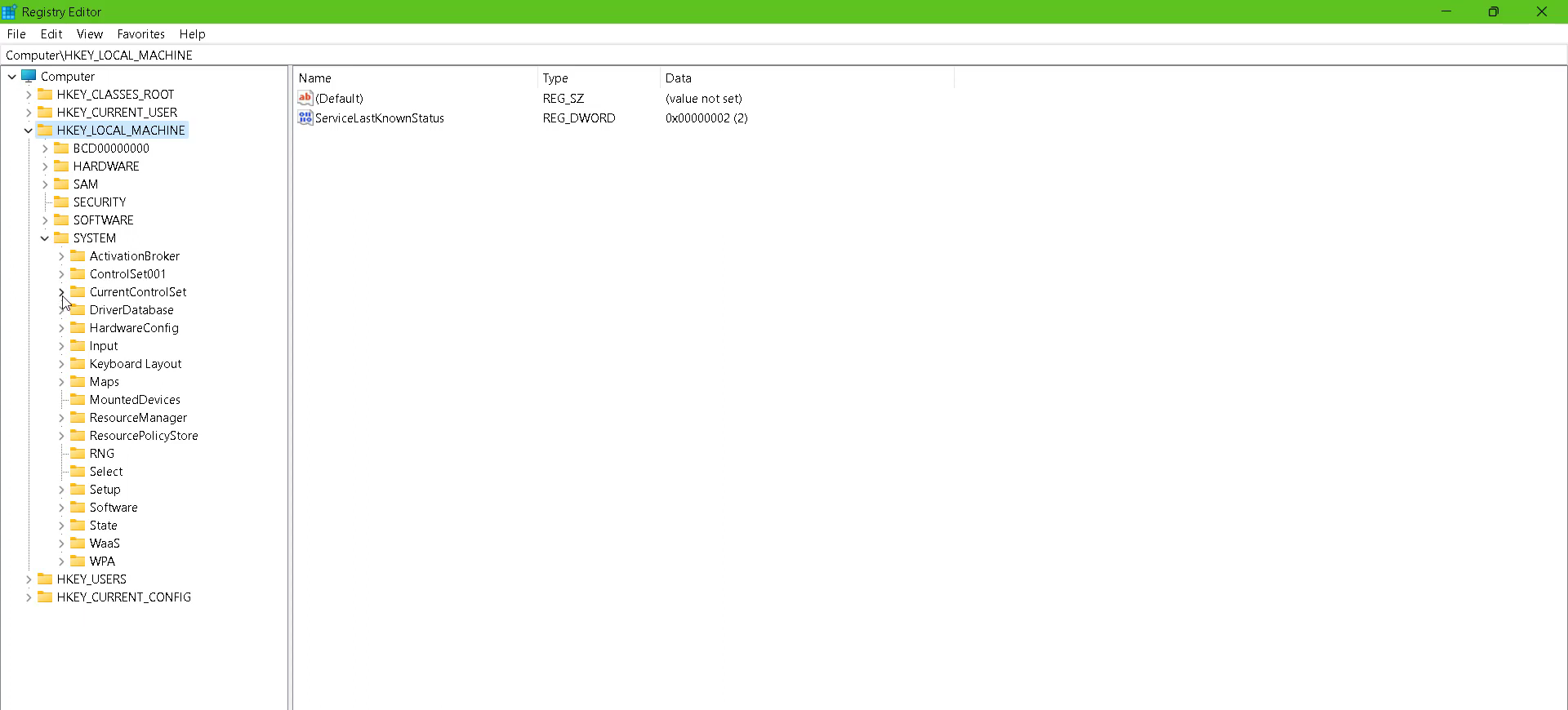
Task: Select the Input key
Action: [104, 346]
